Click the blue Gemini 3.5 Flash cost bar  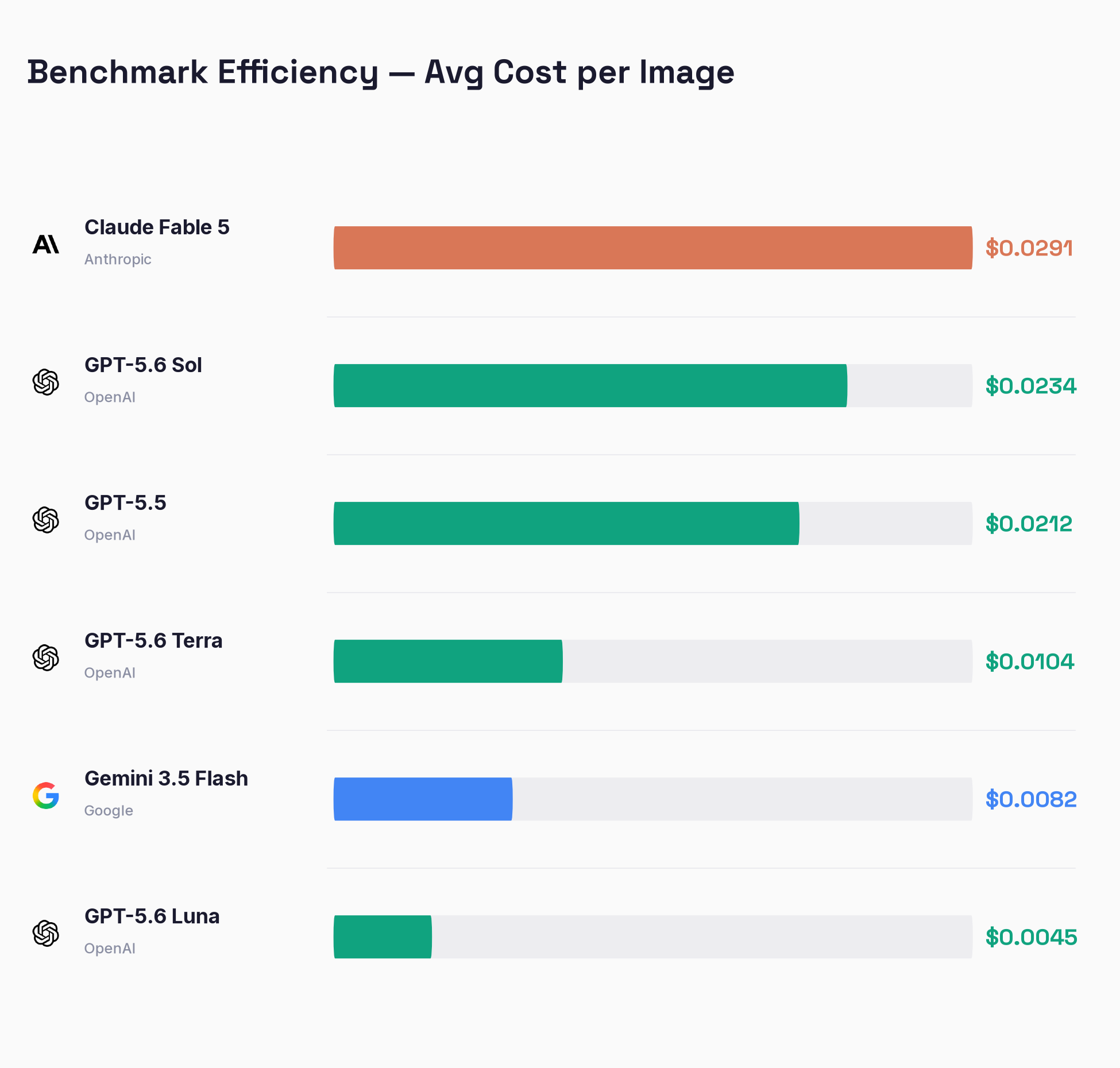tap(423, 799)
